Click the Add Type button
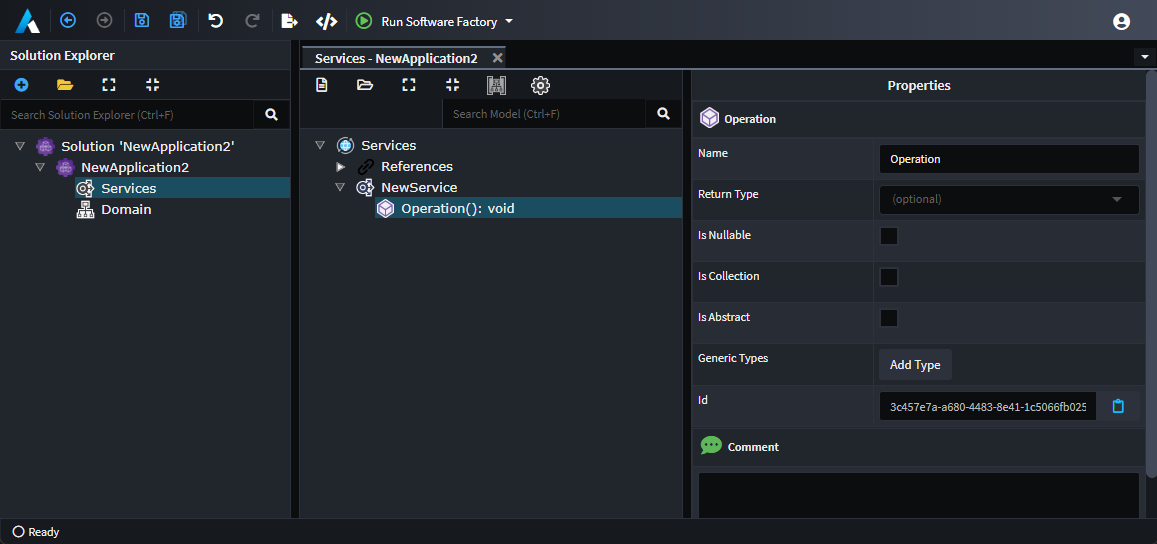This screenshot has height=544, width=1157. [x=915, y=365]
